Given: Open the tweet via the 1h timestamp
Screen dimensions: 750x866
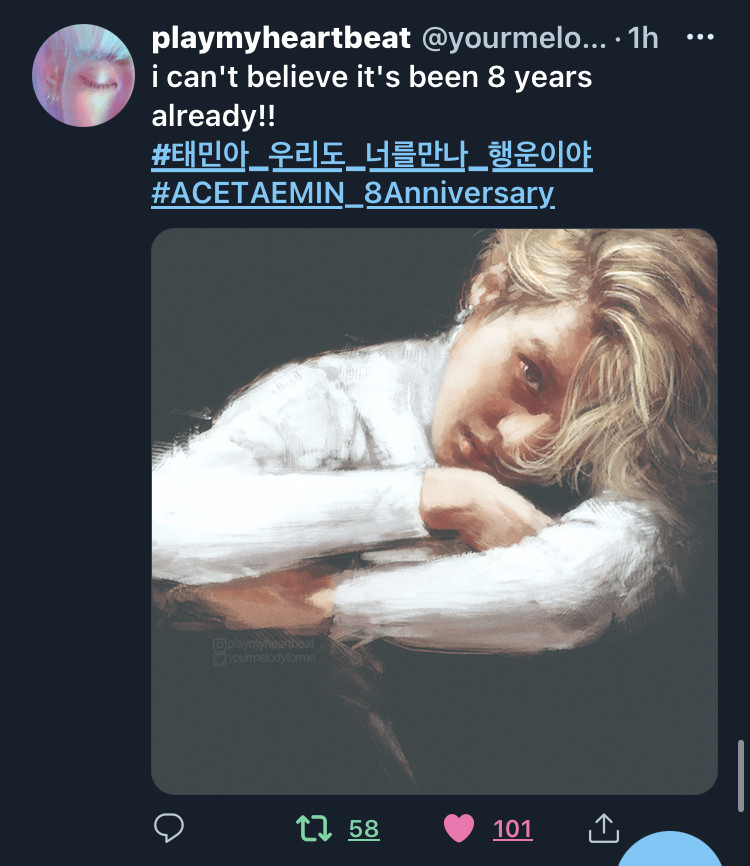Looking at the screenshot, I should pos(643,39).
